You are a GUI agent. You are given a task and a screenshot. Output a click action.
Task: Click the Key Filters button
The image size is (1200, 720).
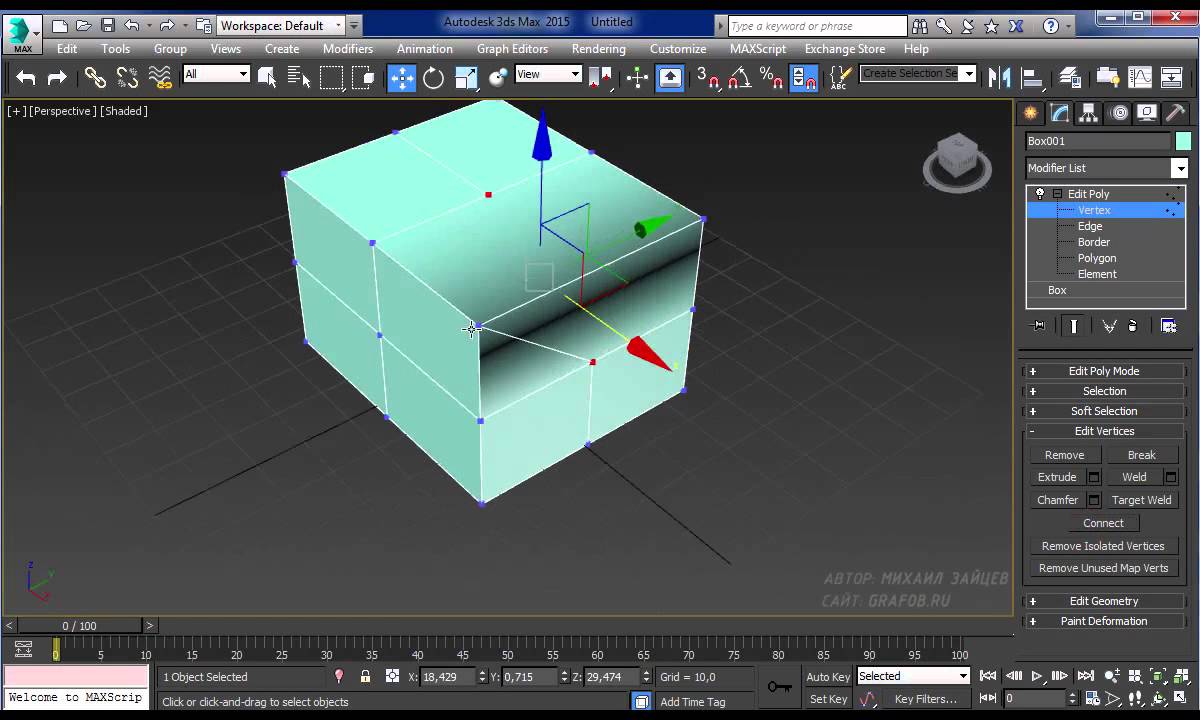[x=926, y=700]
